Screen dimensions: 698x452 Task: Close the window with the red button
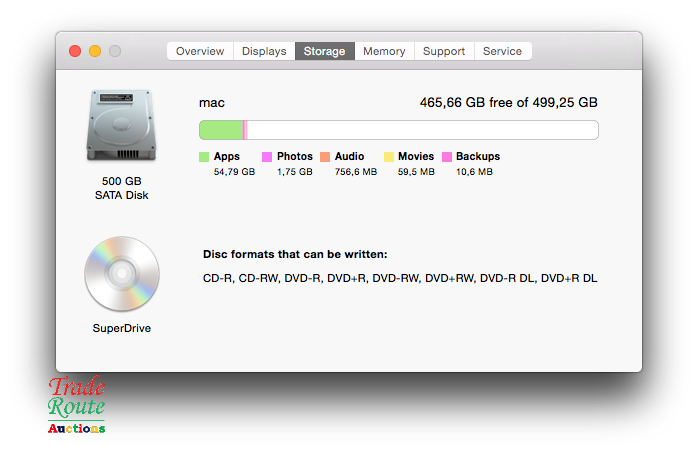coord(75,51)
